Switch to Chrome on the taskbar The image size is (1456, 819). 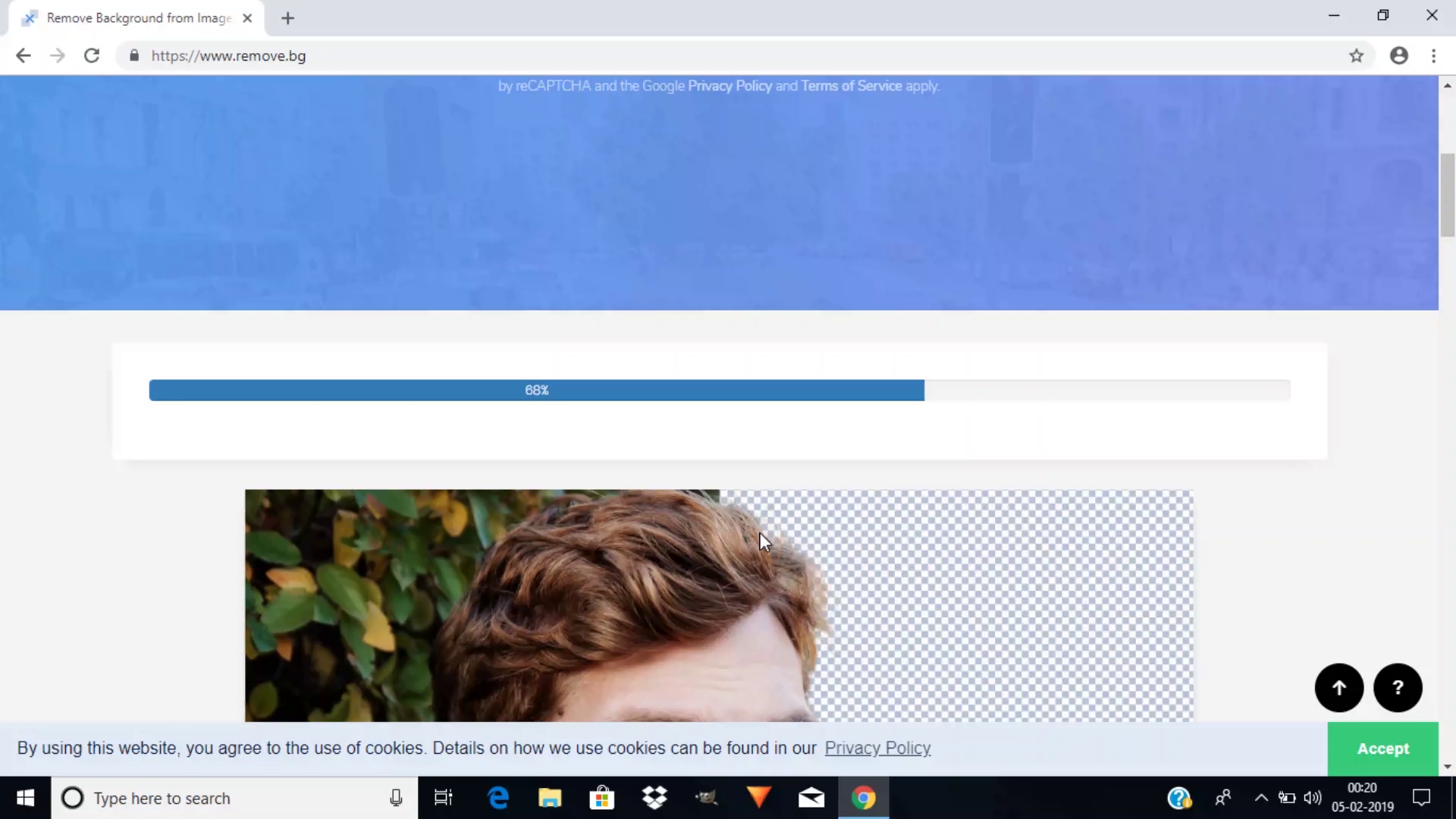pos(863,798)
